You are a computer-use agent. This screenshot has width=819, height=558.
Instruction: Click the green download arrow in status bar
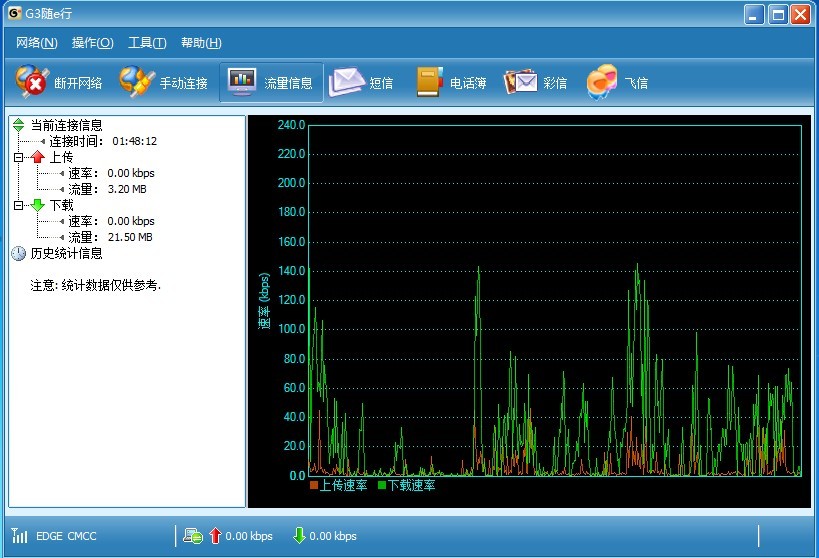(x=299, y=536)
